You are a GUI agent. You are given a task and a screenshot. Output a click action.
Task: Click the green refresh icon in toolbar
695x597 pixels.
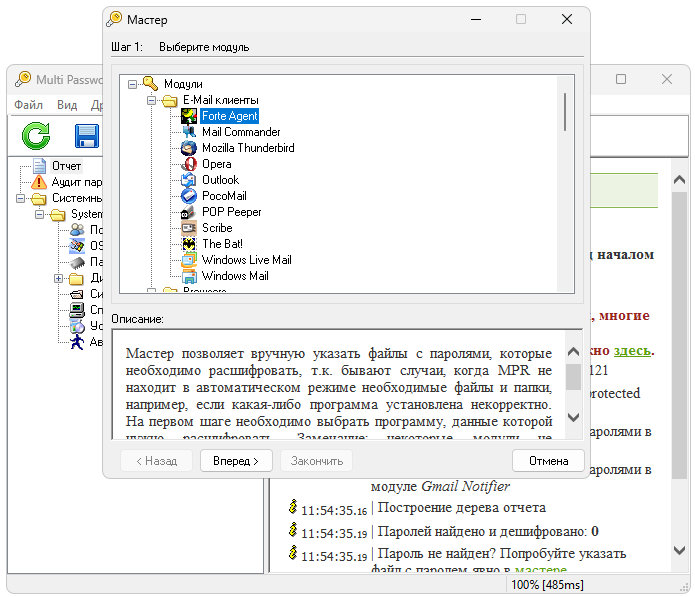[36, 136]
